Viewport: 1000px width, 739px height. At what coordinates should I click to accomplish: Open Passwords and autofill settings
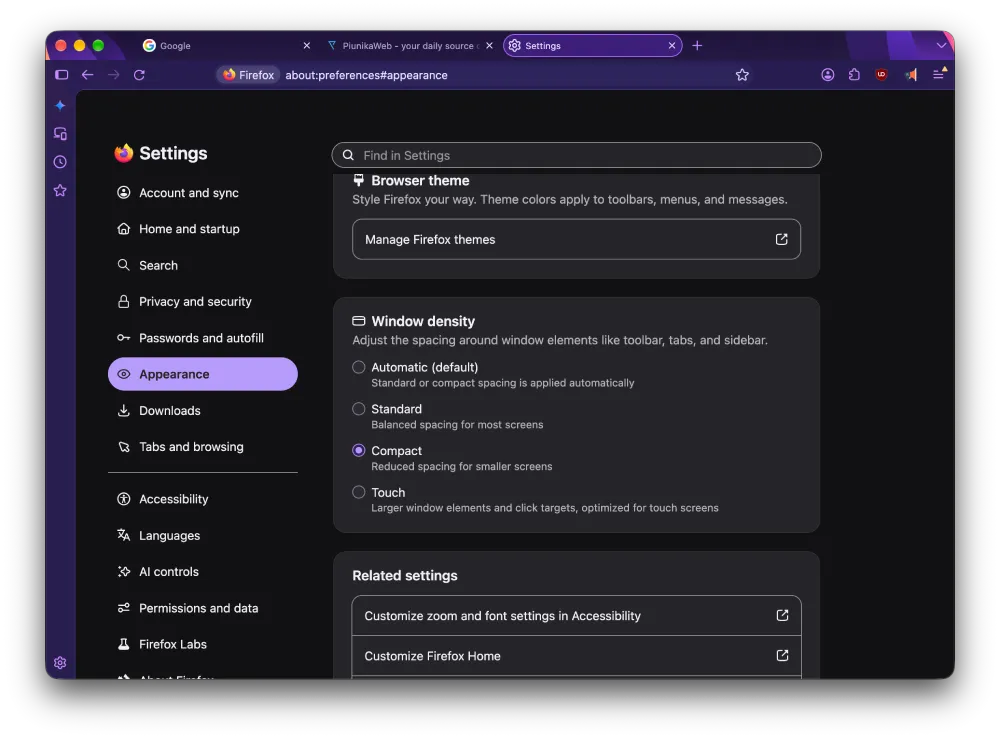(x=203, y=338)
